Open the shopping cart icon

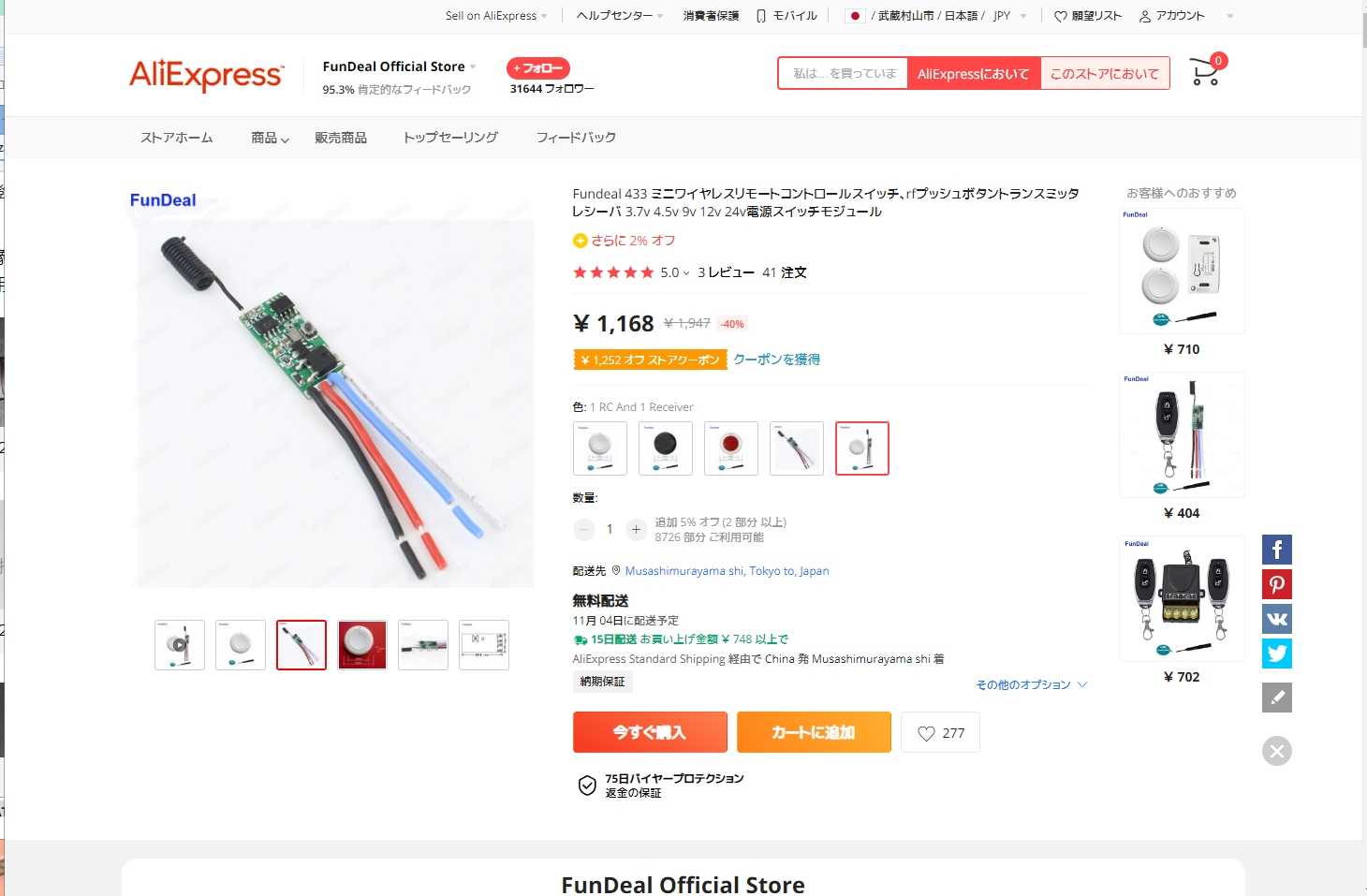click(1205, 72)
